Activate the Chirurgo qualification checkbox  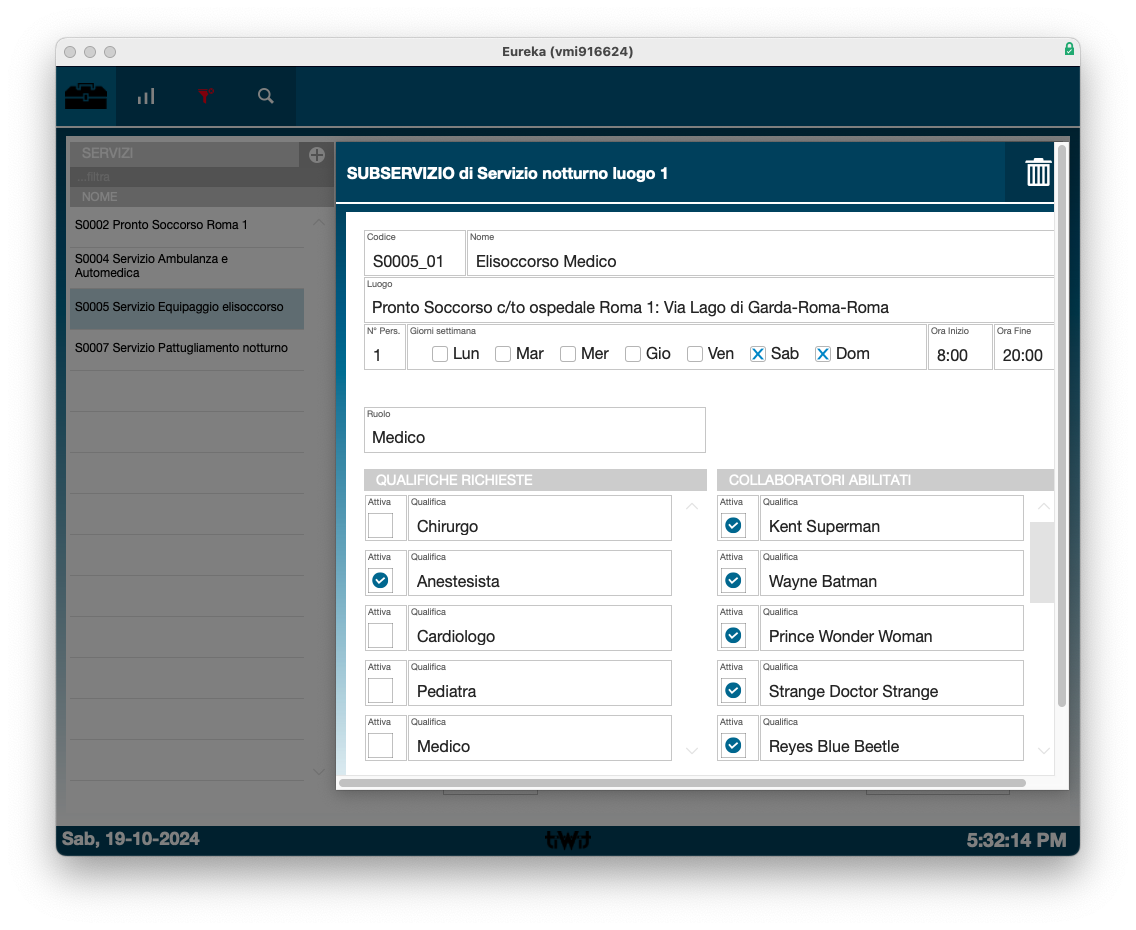pyautogui.click(x=380, y=525)
